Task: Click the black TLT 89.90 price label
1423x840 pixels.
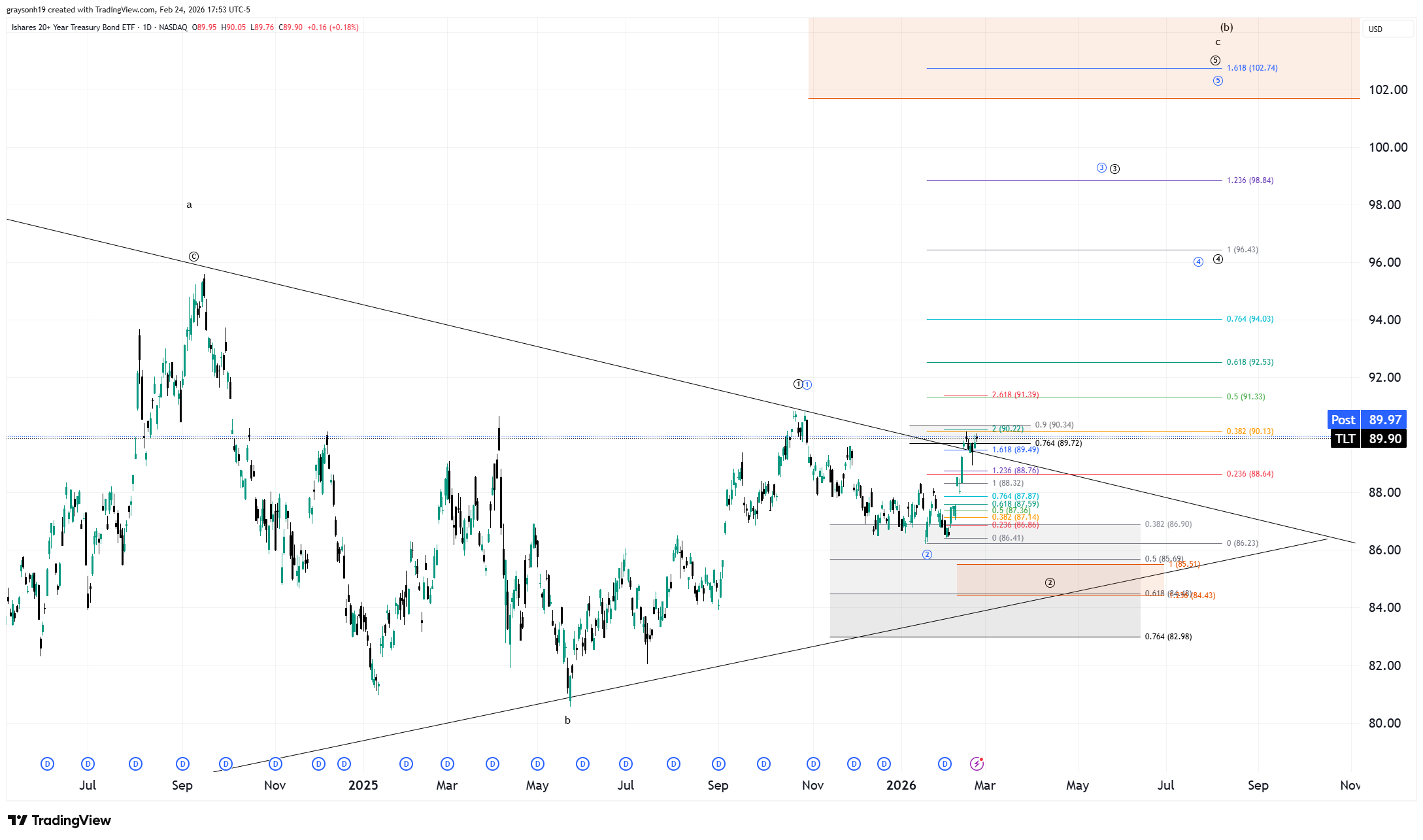Action: click(1368, 439)
